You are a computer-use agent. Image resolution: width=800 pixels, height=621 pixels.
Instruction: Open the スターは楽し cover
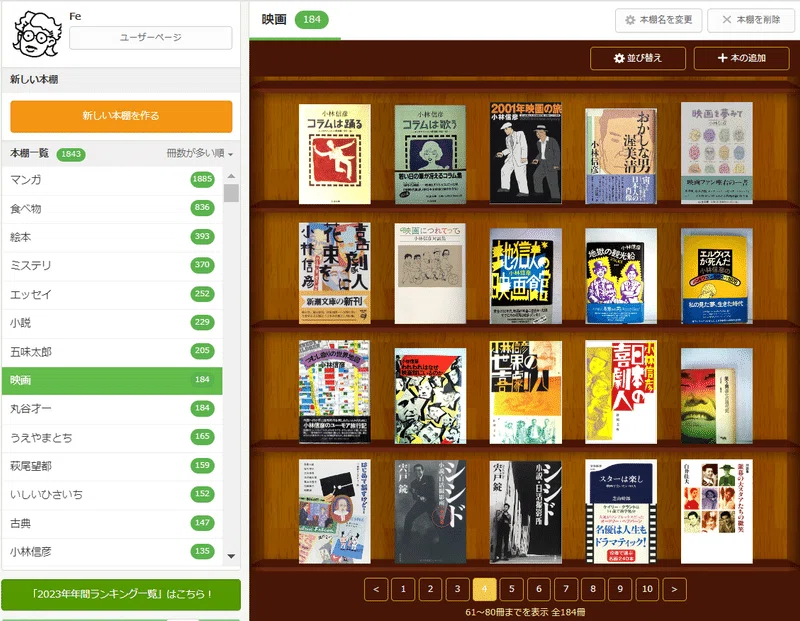pos(621,511)
